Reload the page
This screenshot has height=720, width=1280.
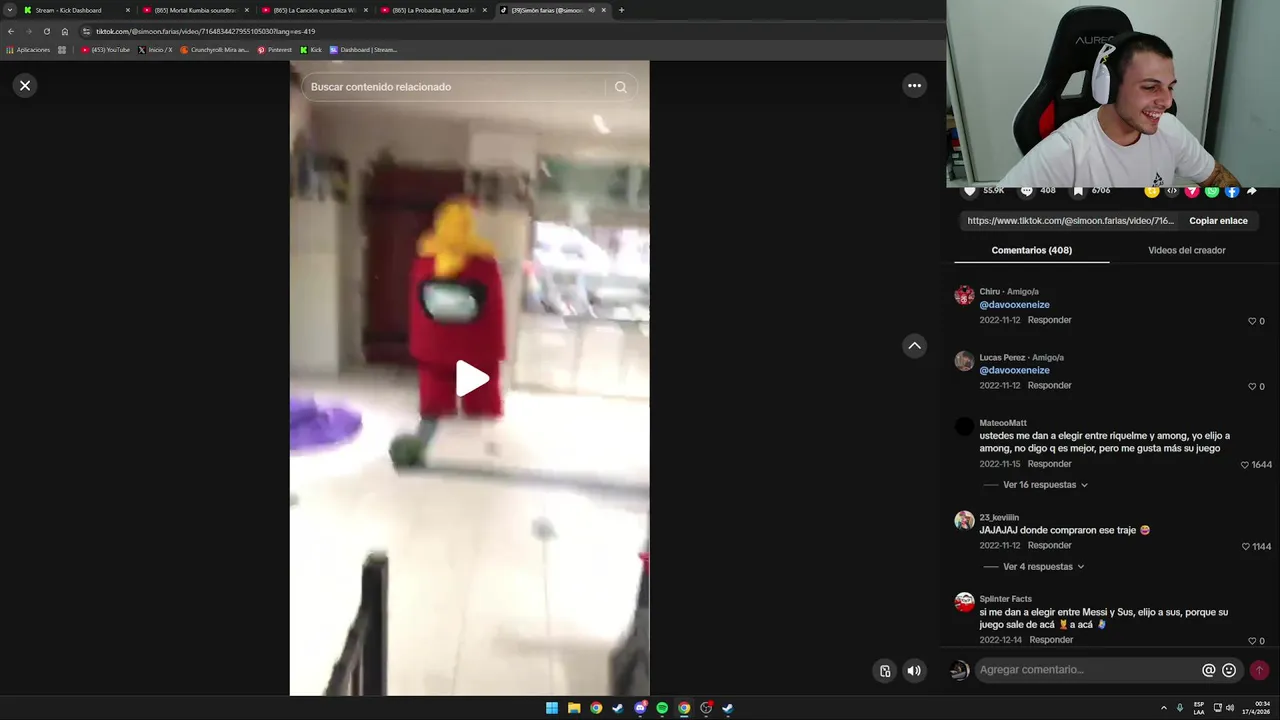[46, 31]
